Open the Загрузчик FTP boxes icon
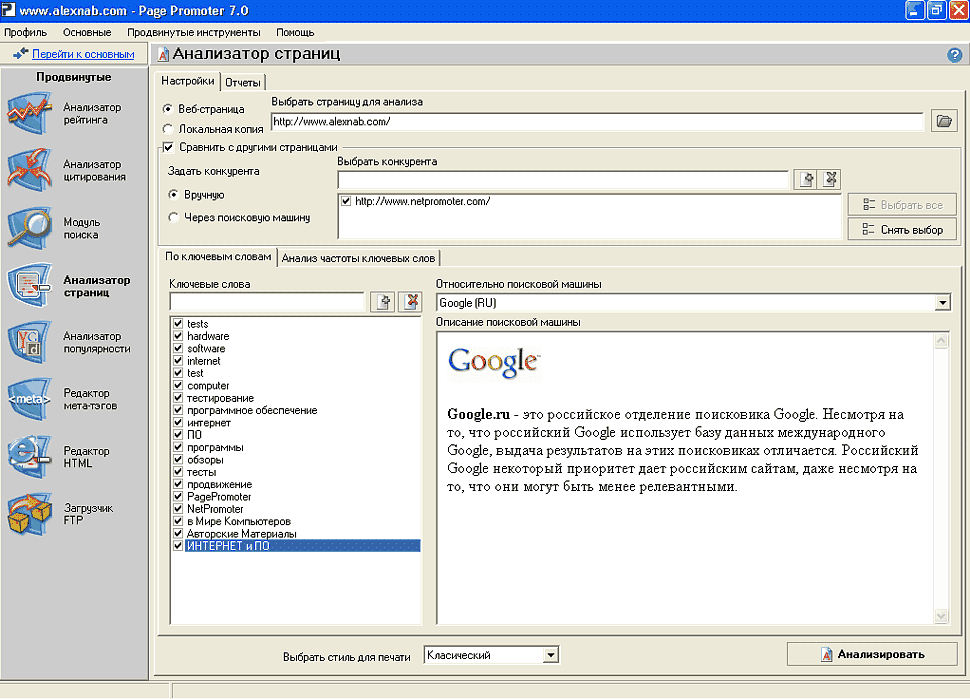Image resolution: width=970 pixels, height=699 pixels. coord(29,513)
